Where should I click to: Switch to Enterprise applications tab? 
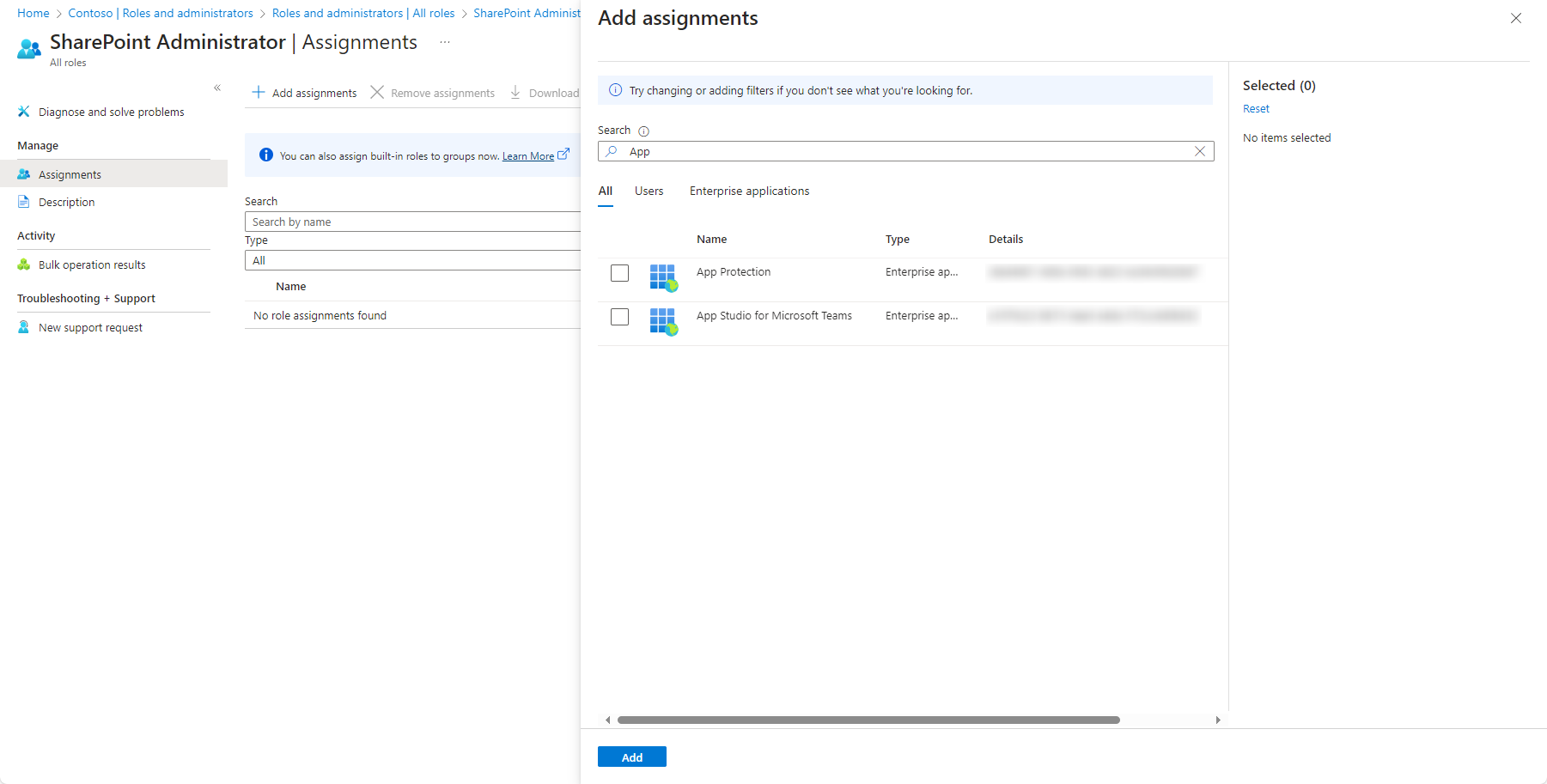749,191
